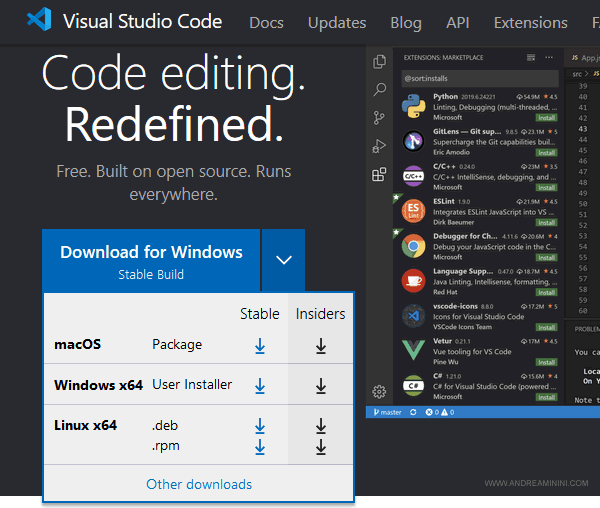
Task: Click Download for Windows Stable Build button
Action: 151,261
